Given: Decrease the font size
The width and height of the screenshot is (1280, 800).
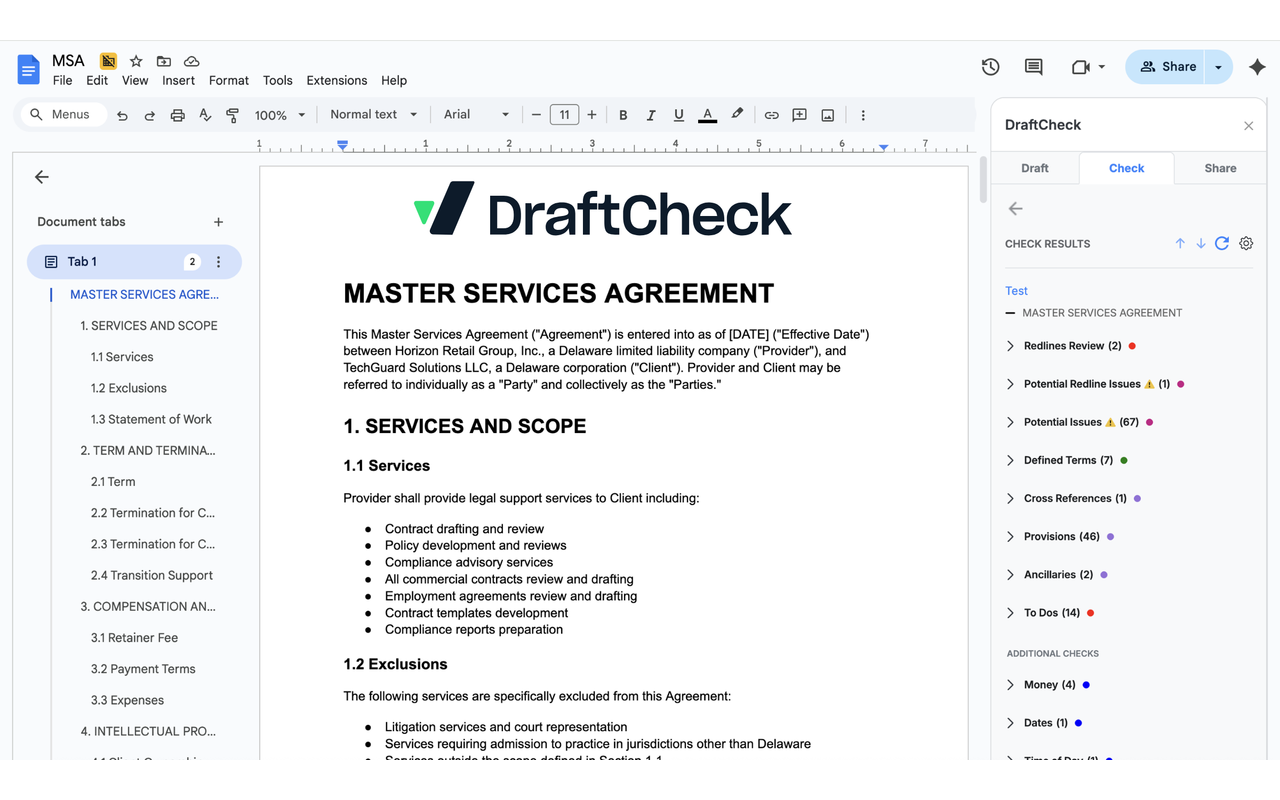Looking at the screenshot, I should [x=536, y=115].
